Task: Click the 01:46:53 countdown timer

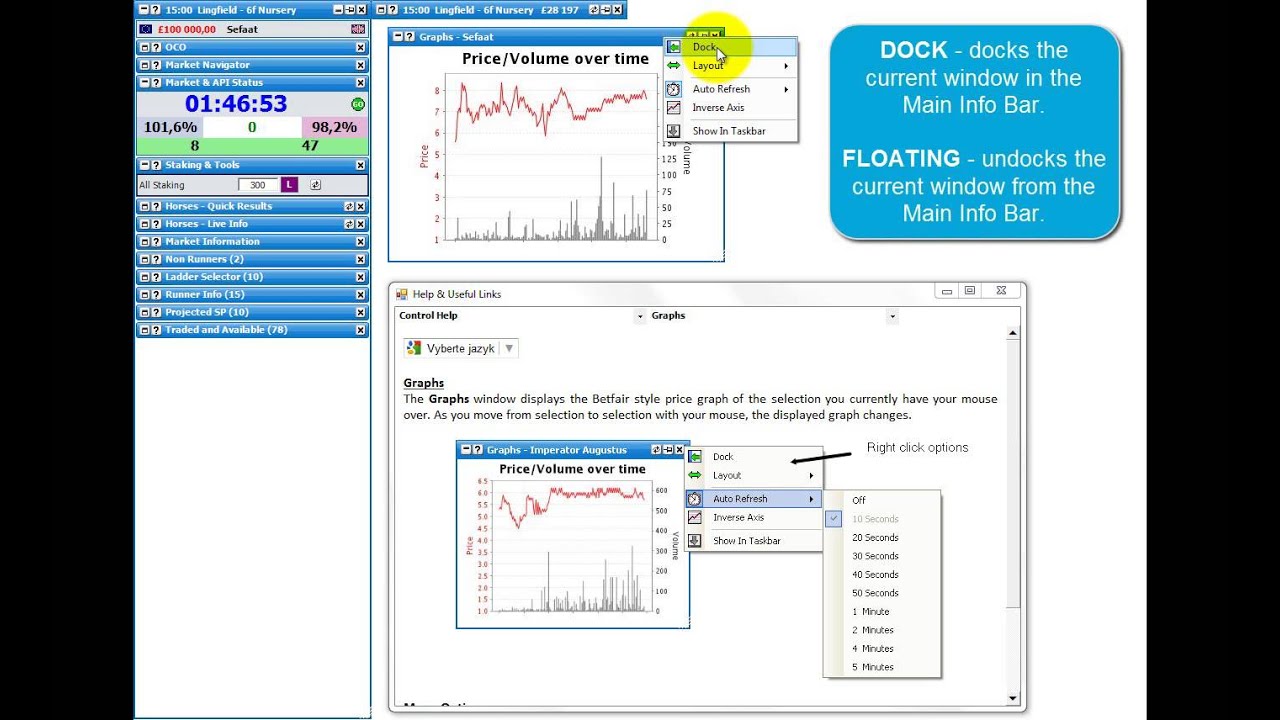Action: click(x=236, y=104)
